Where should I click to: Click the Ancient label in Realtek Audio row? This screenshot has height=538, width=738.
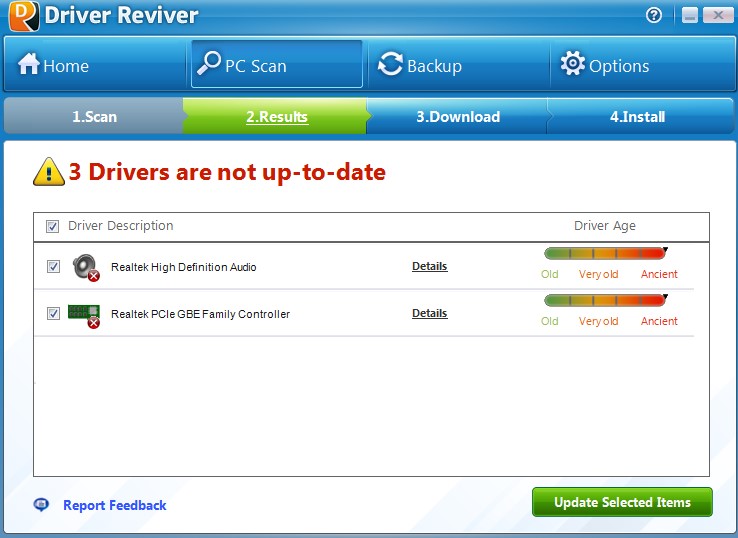(x=659, y=274)
